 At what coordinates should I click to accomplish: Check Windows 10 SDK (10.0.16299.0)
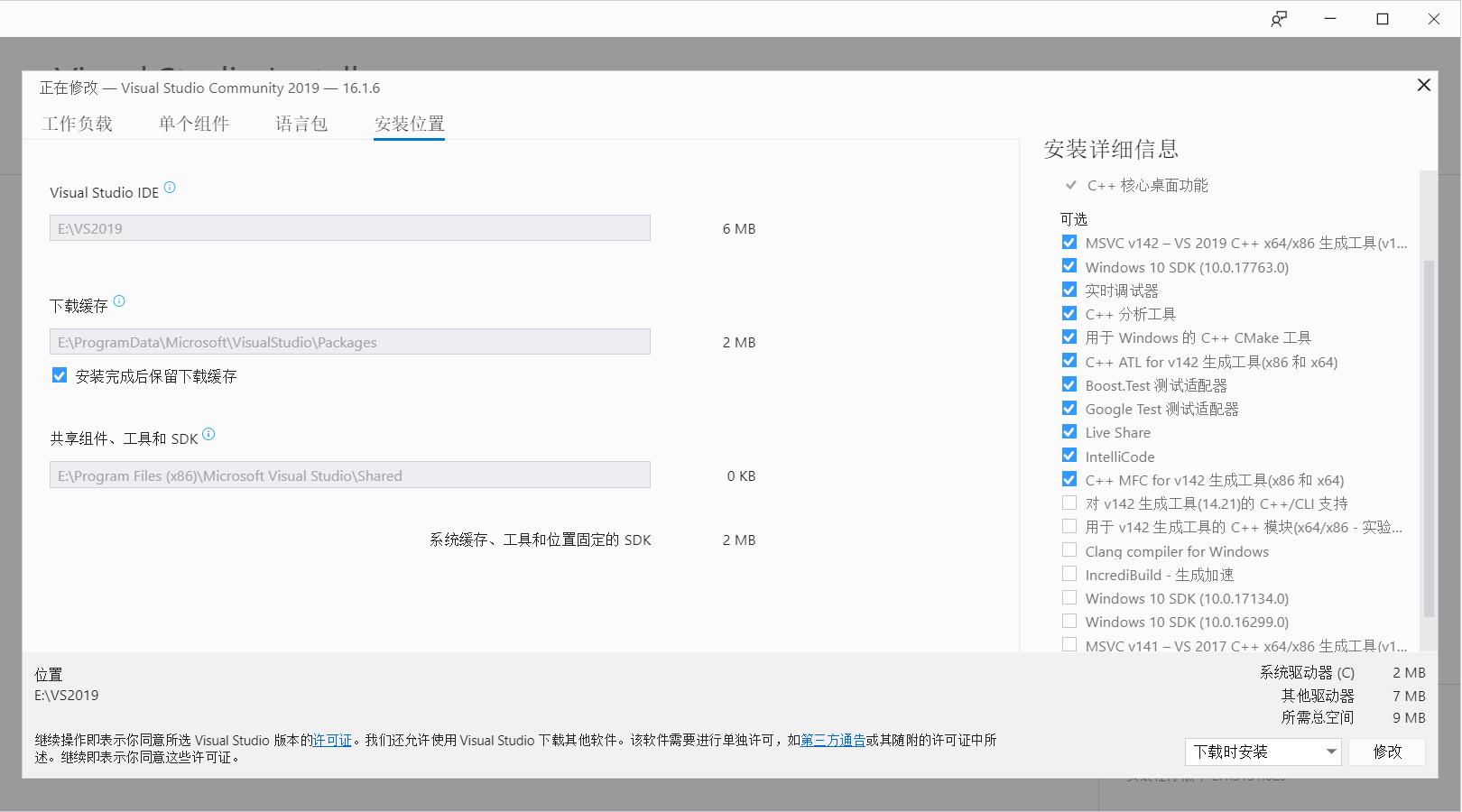point(1069,622)
